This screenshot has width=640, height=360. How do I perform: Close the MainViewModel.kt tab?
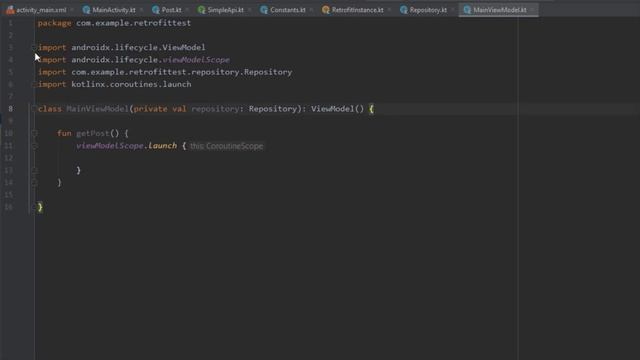[532, 10]
